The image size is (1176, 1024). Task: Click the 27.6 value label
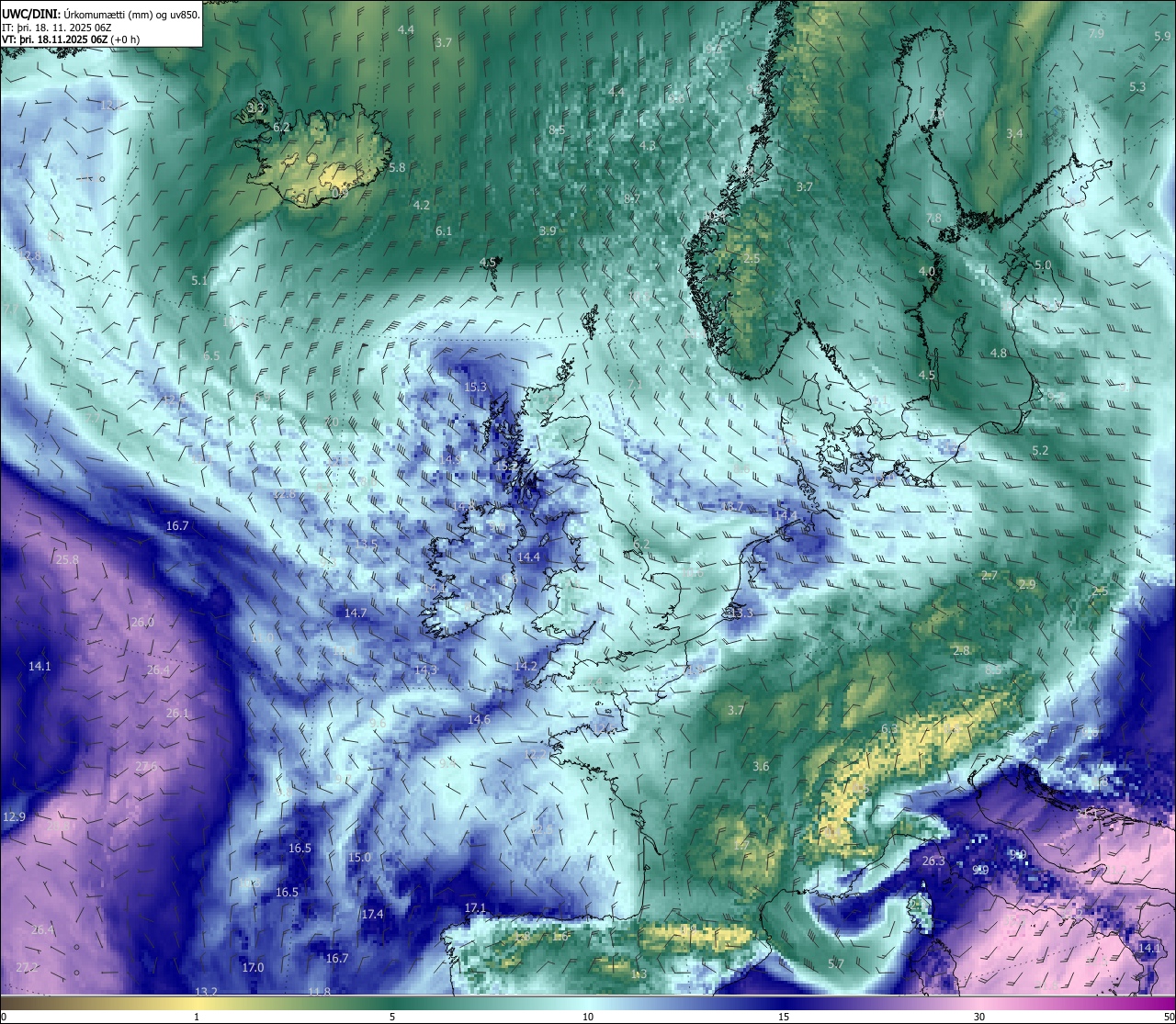click(146, 766)
